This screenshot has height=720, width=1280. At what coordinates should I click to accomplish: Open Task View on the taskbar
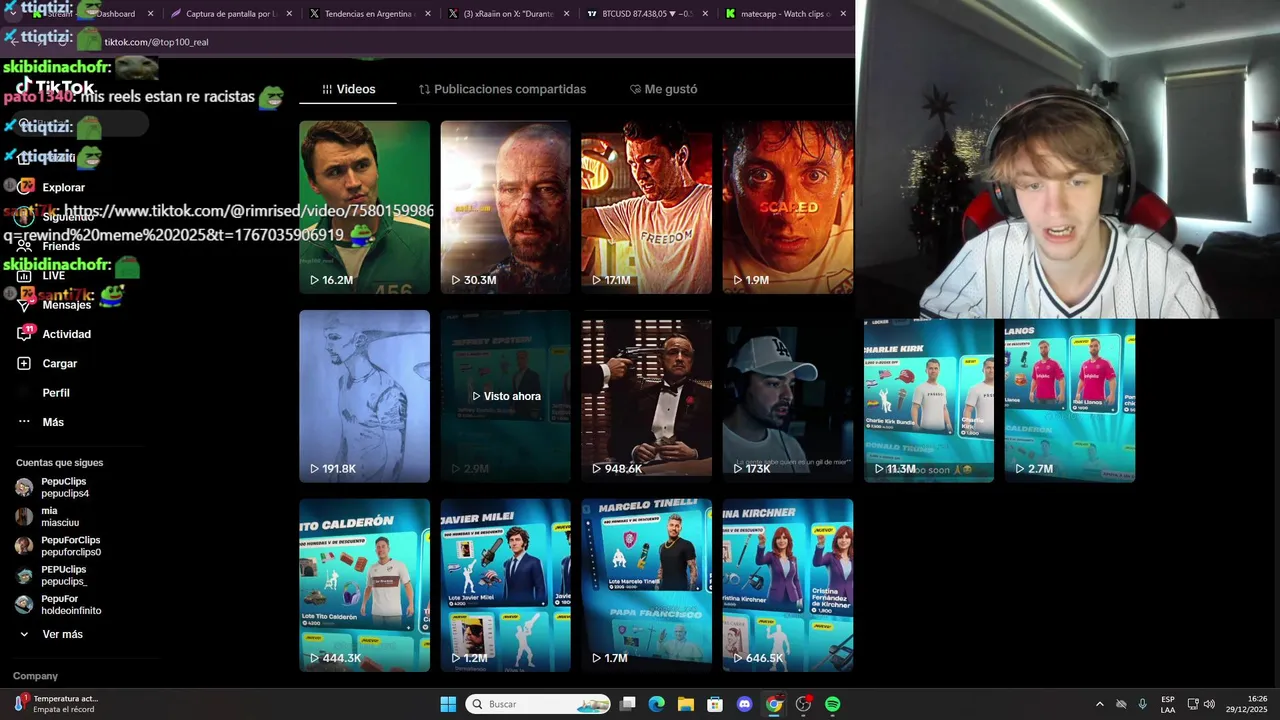coord(627,704)
